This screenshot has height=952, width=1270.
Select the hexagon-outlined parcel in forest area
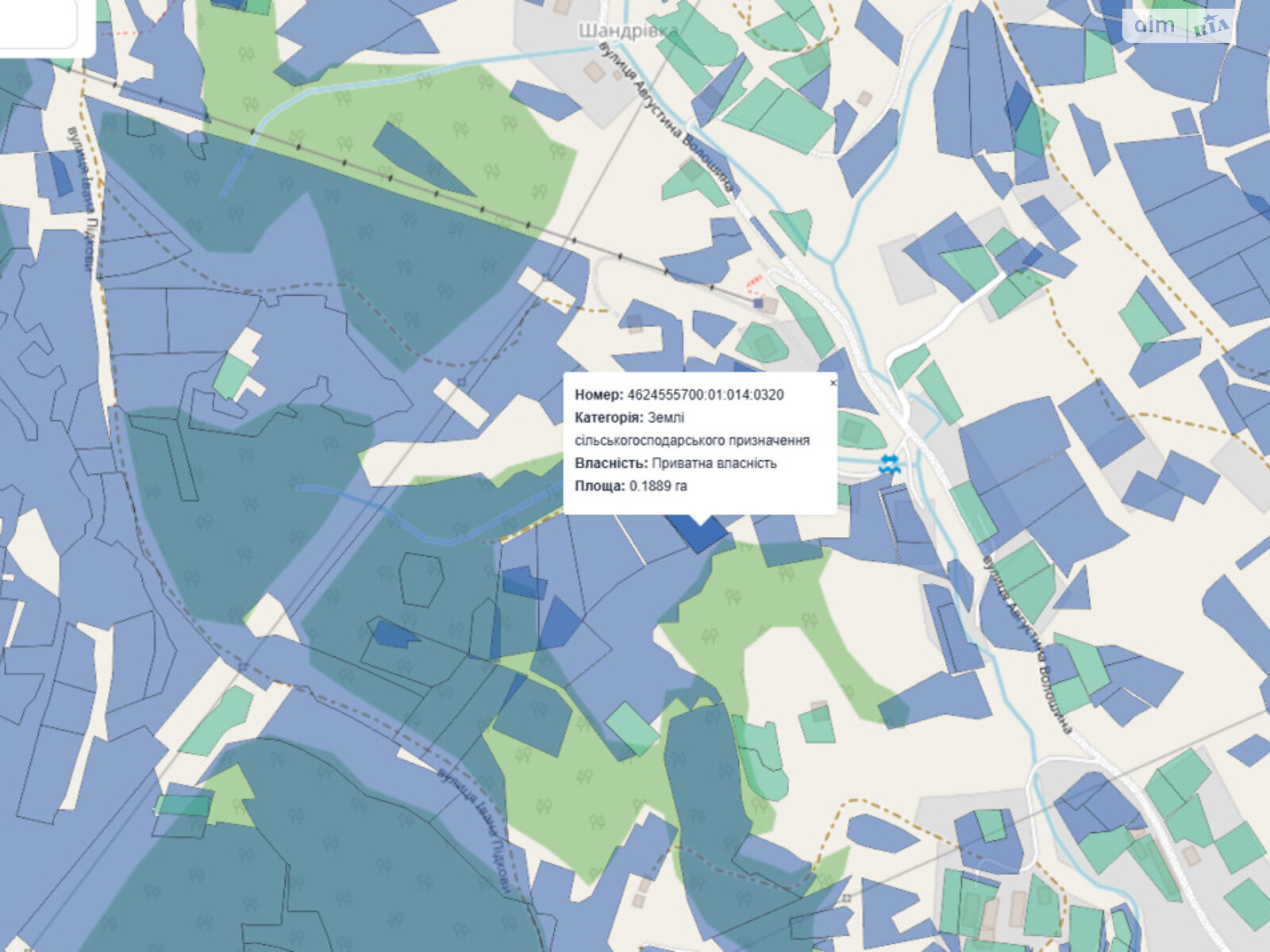[421, 579]
